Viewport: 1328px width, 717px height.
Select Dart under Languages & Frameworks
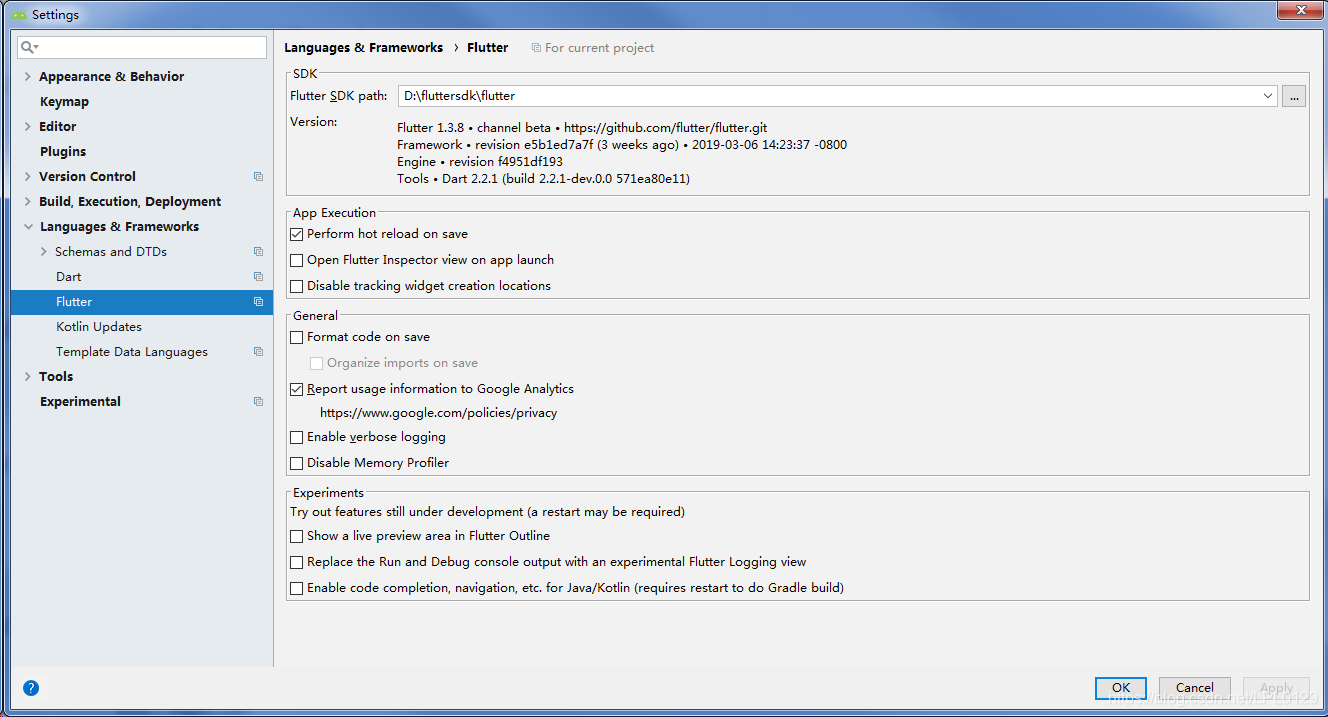(x=69, y=277)
